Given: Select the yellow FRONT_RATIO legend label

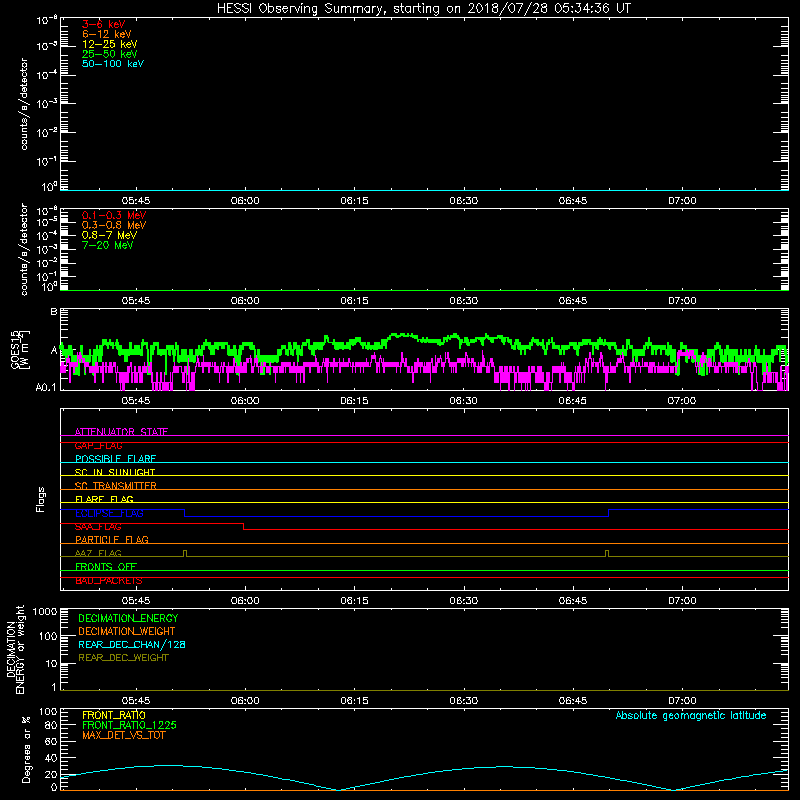Looking at the screenshot, I should (x=113, y=715).
